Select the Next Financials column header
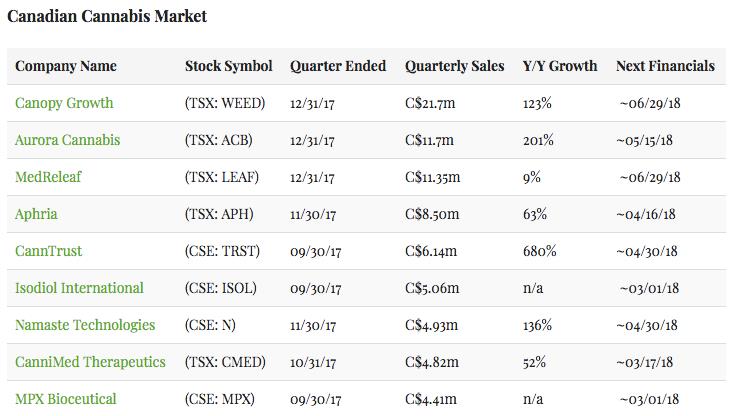735x416 pixels. (x=665, y=66)
